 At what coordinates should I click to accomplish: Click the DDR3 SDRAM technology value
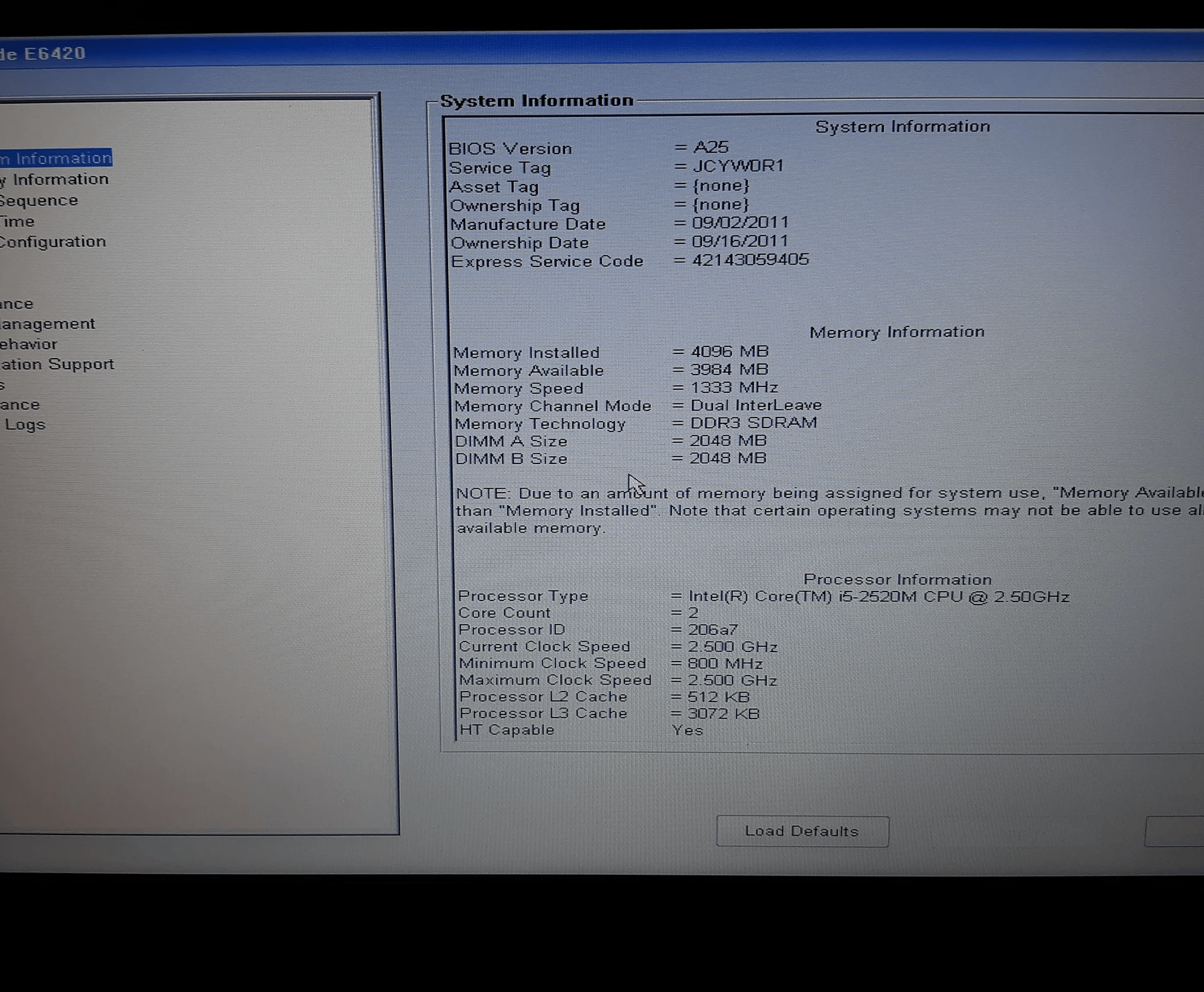(x=754, y=423)
